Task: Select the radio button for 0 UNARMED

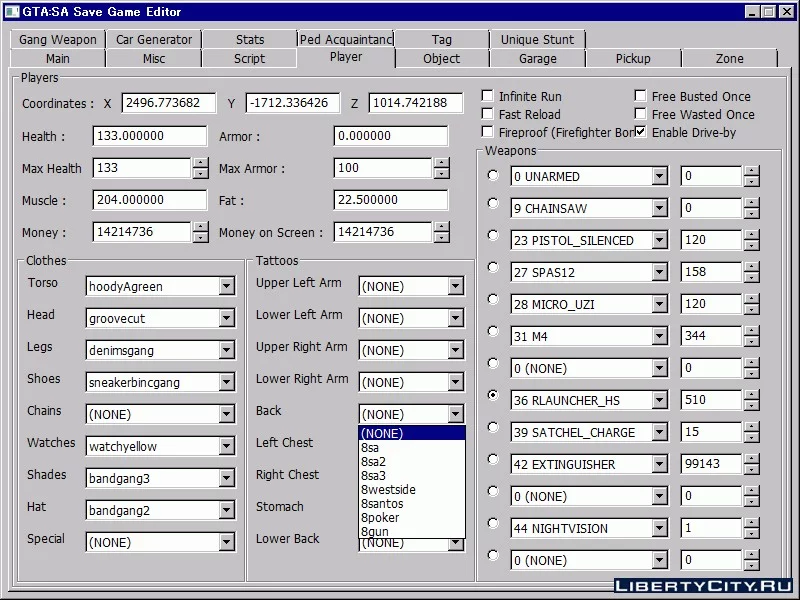Action: point(493,176)
